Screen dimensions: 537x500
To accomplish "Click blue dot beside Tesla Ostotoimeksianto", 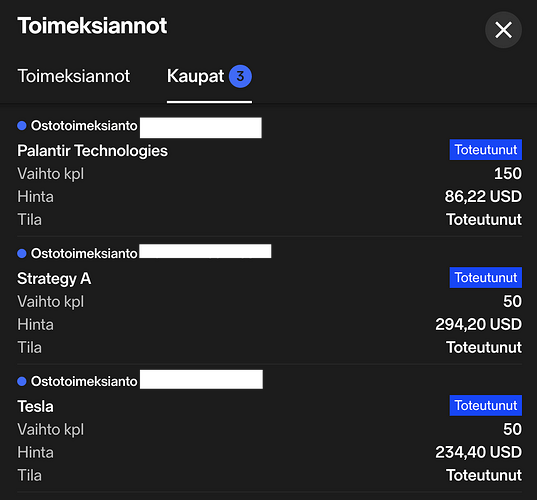I will [x=22, y=381].
